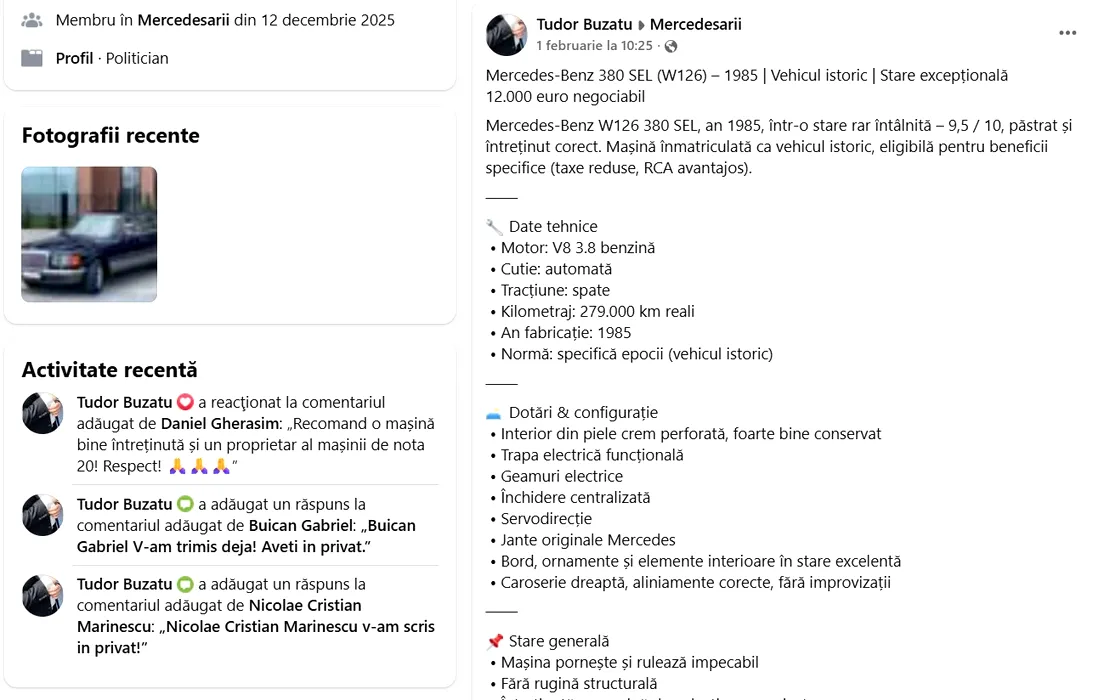Open the post options three-dot menu
Screen dimensions: 1104x700
click(x=1067, y=33)
